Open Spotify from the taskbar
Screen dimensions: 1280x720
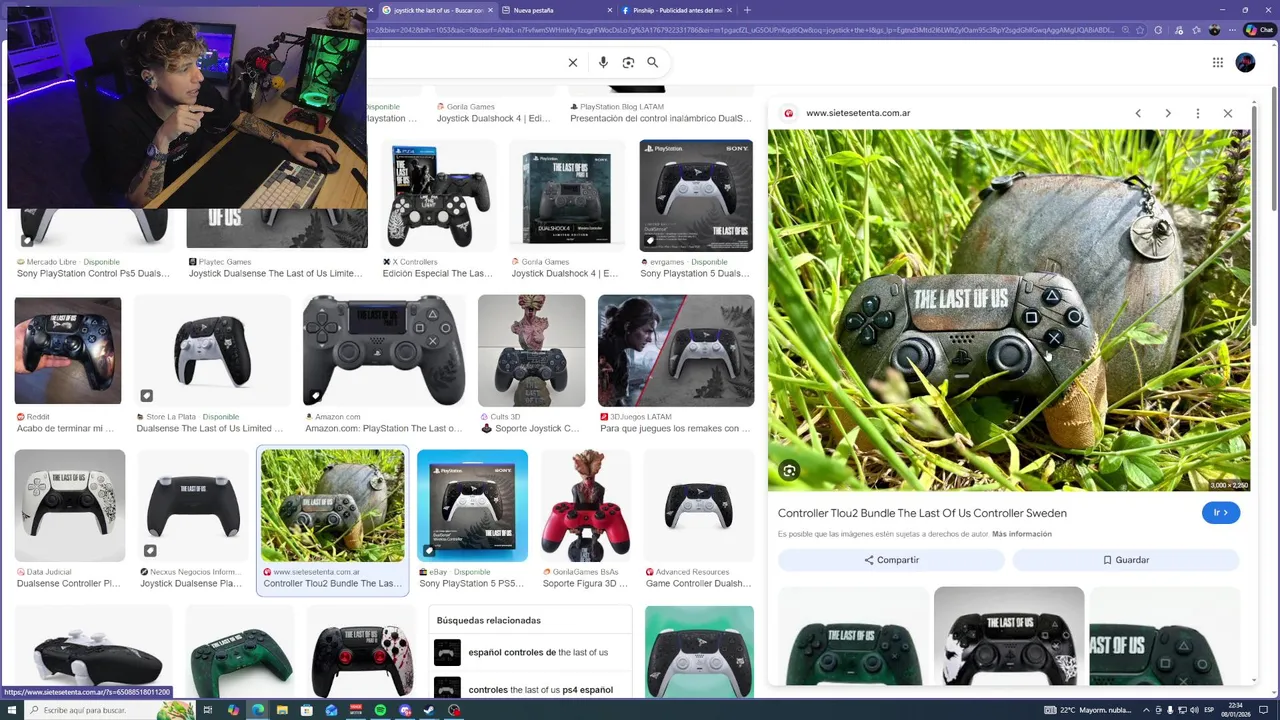[x=381, y=710]
